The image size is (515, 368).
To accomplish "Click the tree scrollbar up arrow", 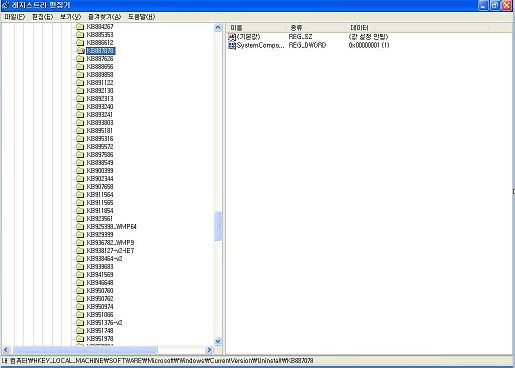I will pos(218,28).
